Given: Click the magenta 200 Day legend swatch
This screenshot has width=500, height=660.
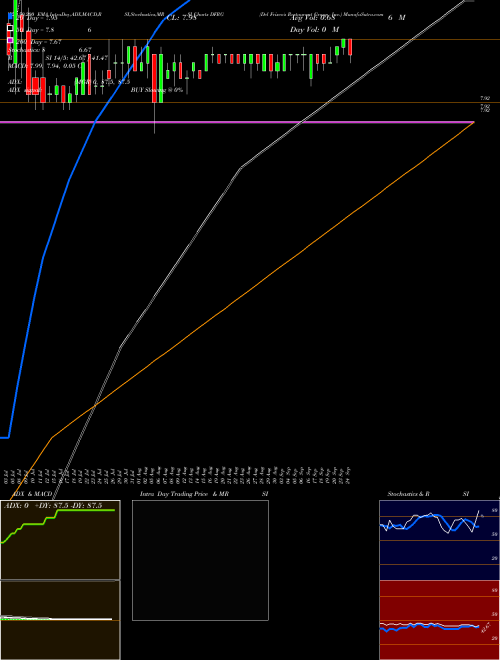Looking at the screenshot, I should point(10,40).
